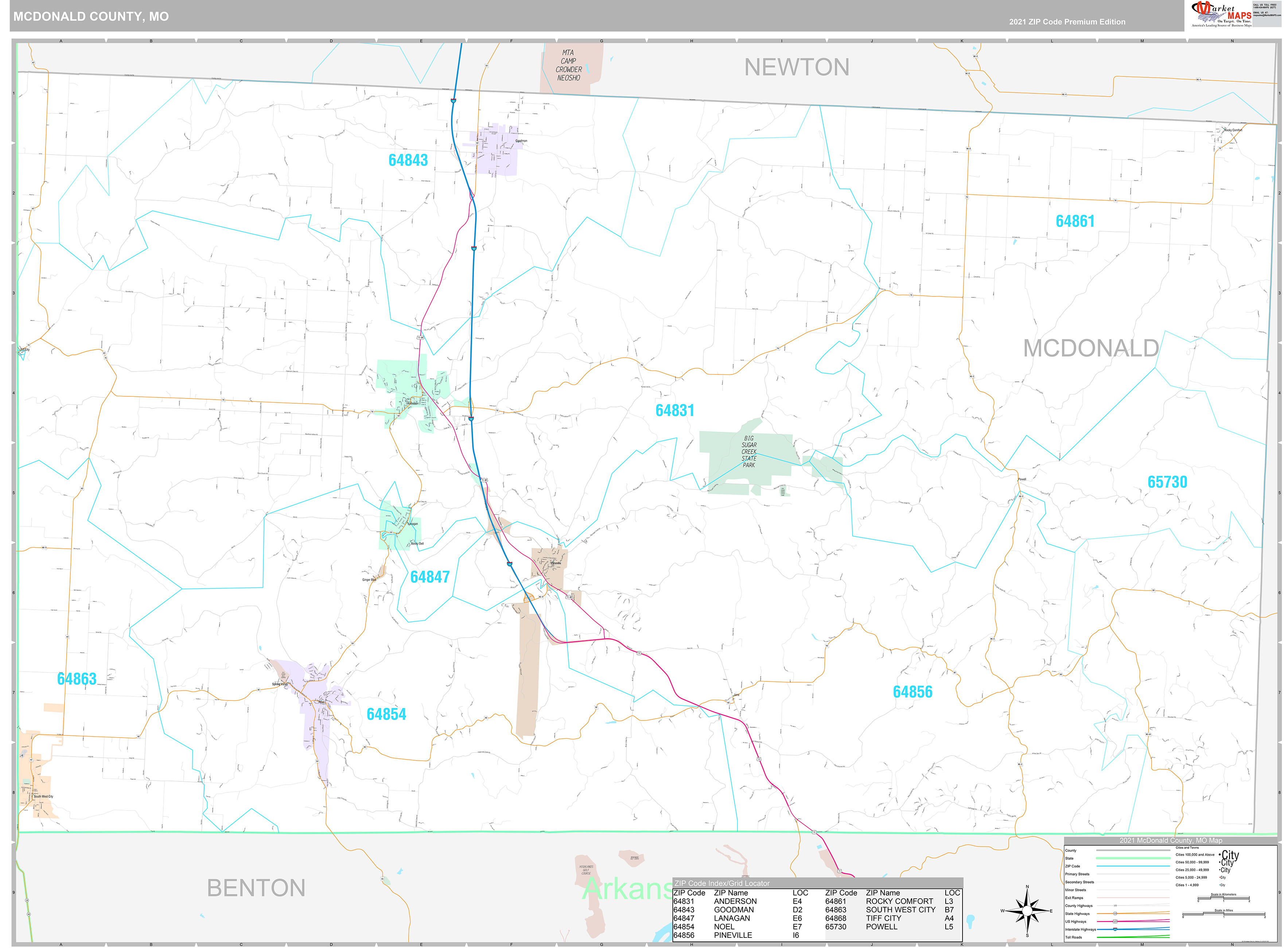This screenshot has width=1288, height=948.
Task: Click the 'Secondary Streets' legend entry
Action: 1080,882
